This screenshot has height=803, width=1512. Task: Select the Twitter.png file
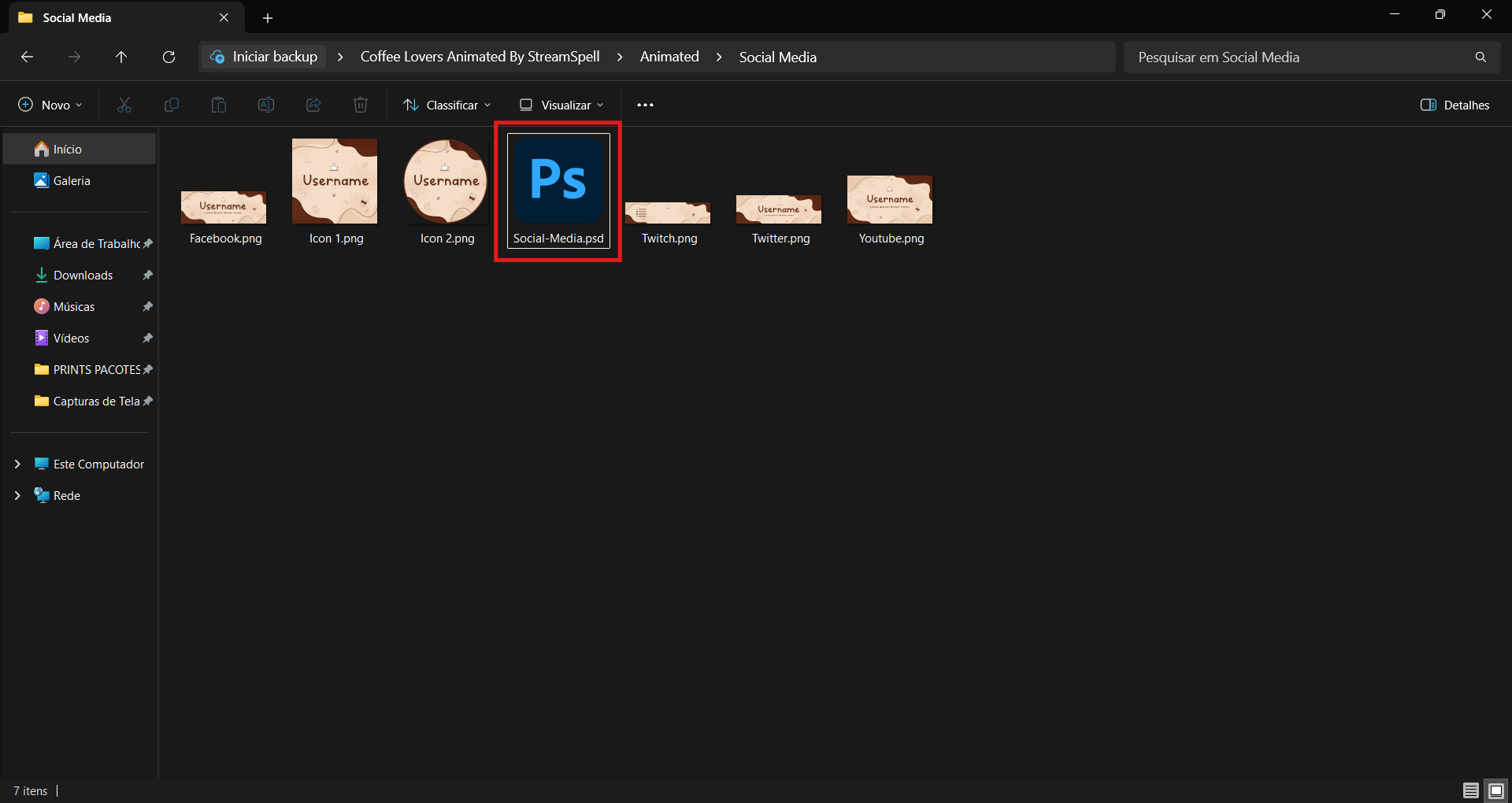[780, 220]
